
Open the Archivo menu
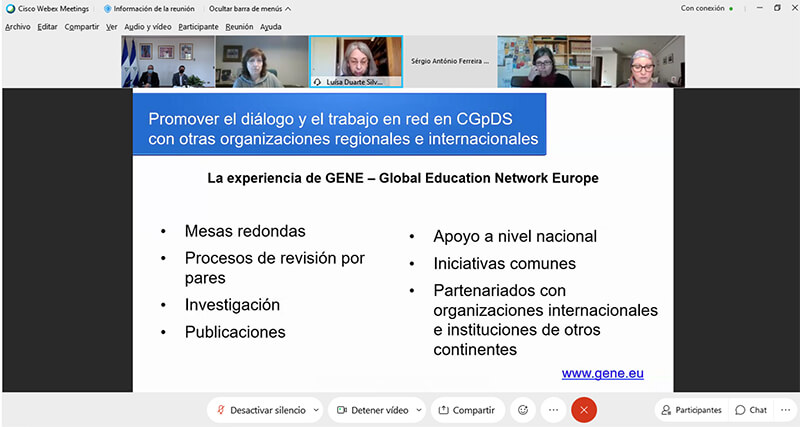point(18,27)
